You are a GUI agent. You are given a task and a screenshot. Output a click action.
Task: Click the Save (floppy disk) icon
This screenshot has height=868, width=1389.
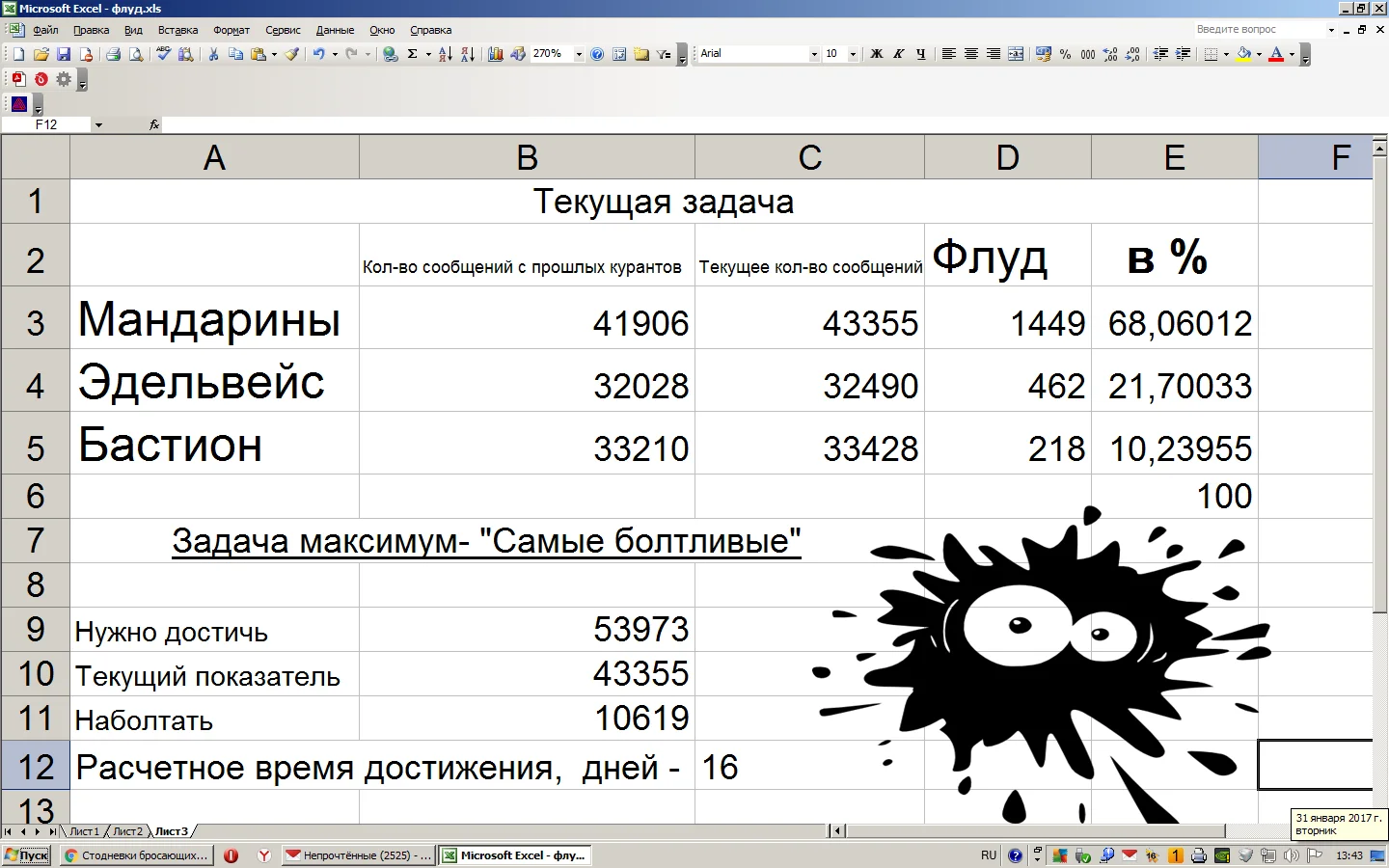pos(64,54)
